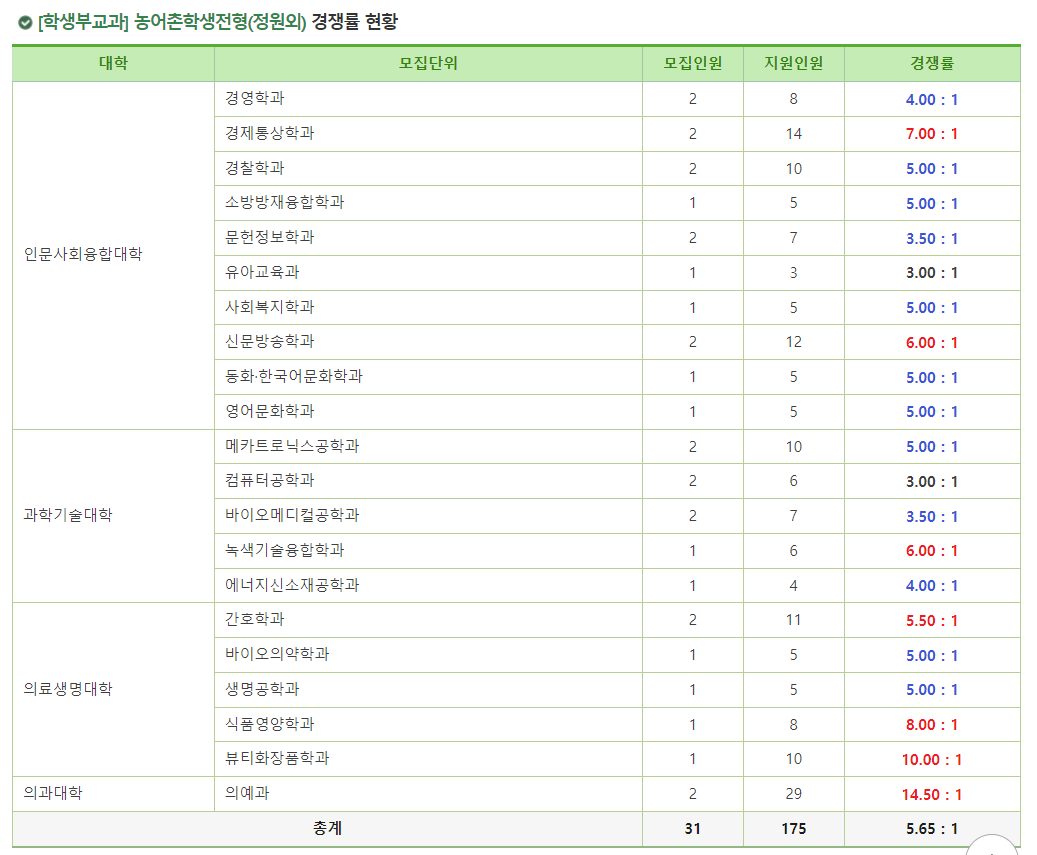Select the 8.00 : 1 ratio for 식품영양학과

pos(932,725)
